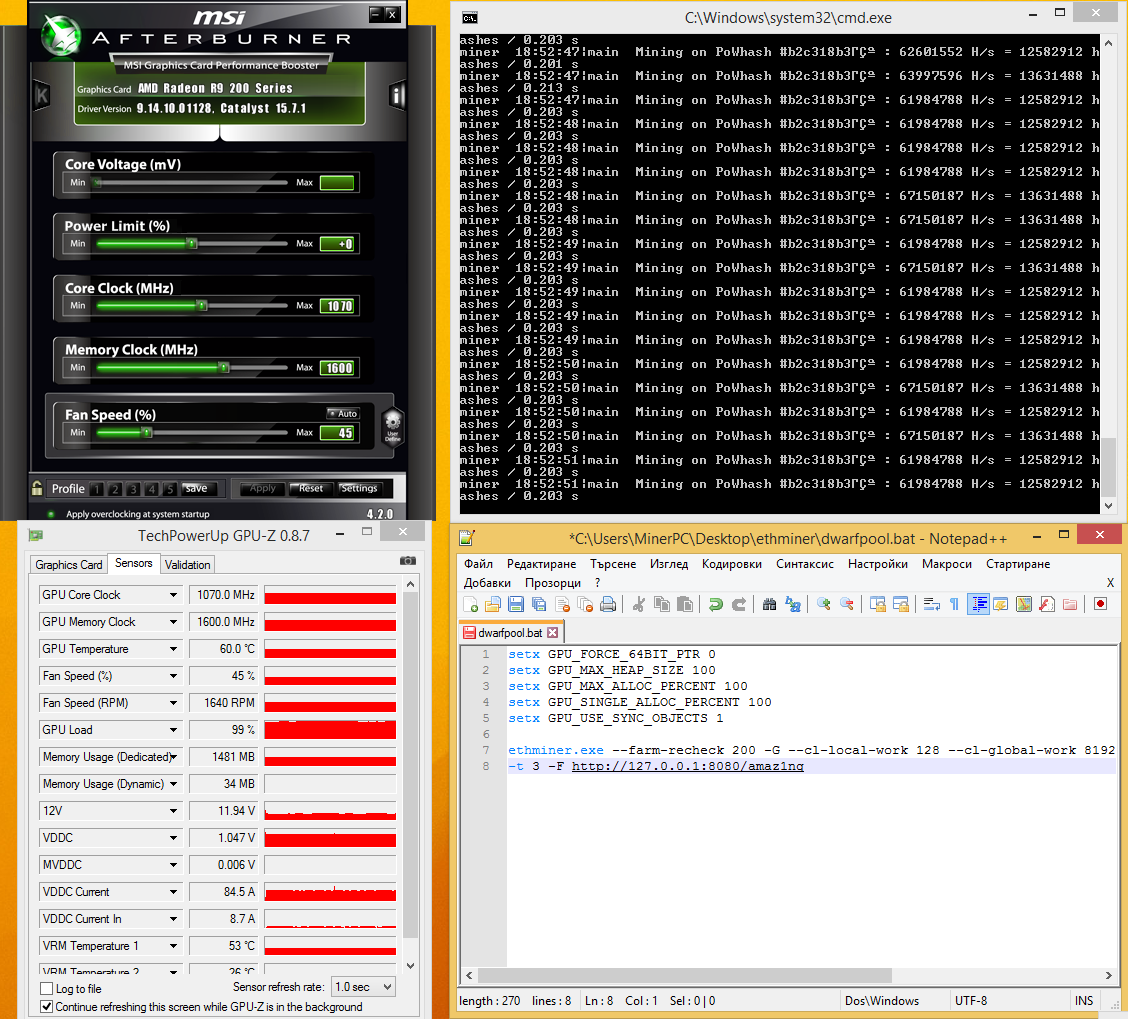This screenshot has width=1128, height=1019.
Task: Click the Notepad++ horizontal scrollbar thumb
Action: click(x=685, y=976)
